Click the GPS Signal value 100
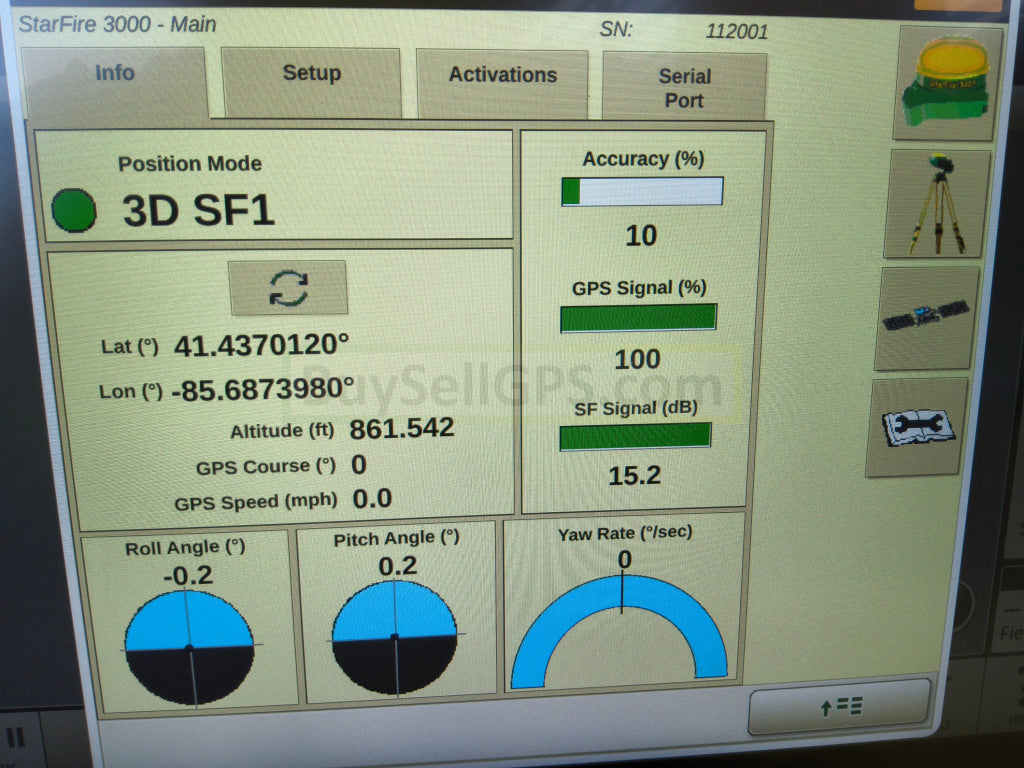 point(637,359)
